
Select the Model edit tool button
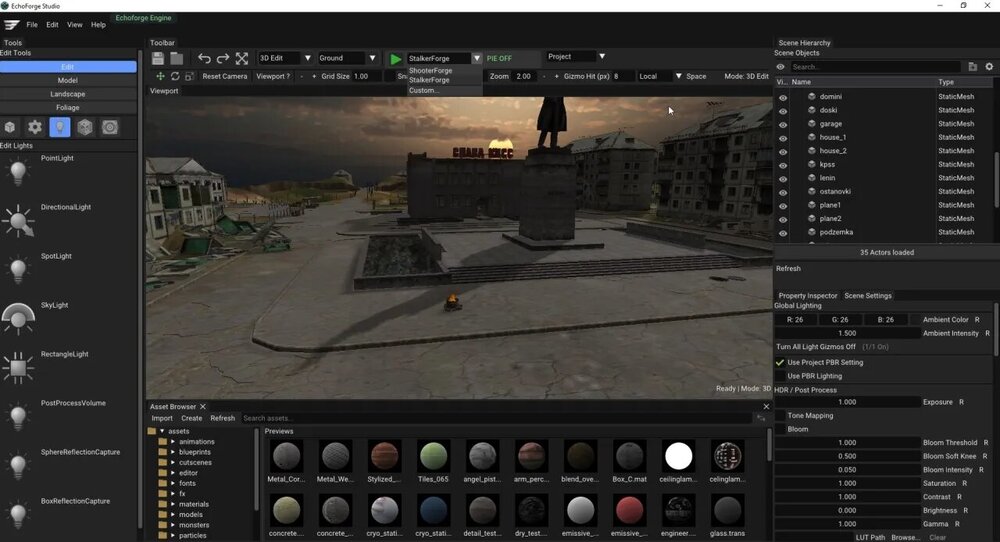[x=68, y=80]
